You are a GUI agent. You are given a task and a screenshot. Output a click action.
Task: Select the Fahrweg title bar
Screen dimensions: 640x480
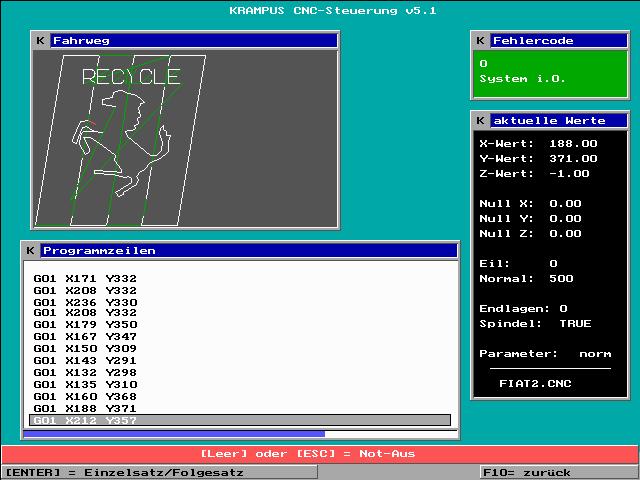click(194, 41)
